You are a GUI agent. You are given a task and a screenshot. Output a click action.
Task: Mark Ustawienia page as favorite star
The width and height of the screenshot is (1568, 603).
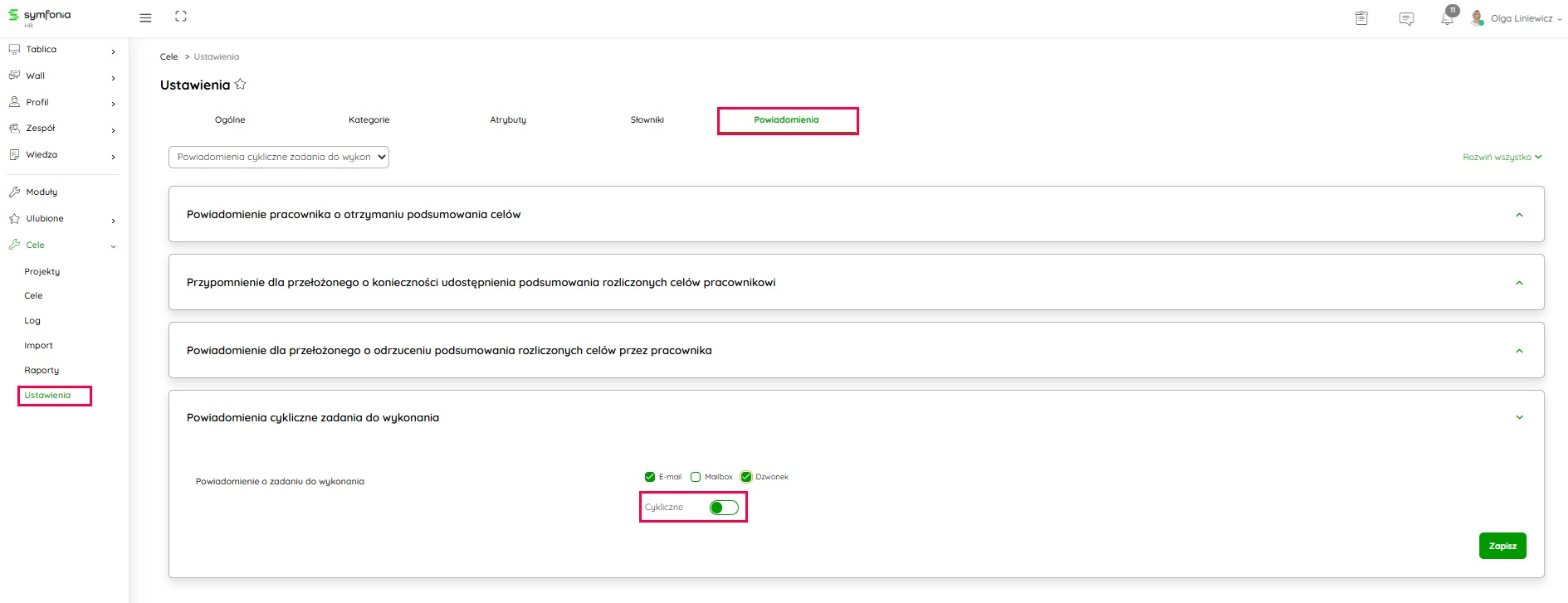pos(241,85)
